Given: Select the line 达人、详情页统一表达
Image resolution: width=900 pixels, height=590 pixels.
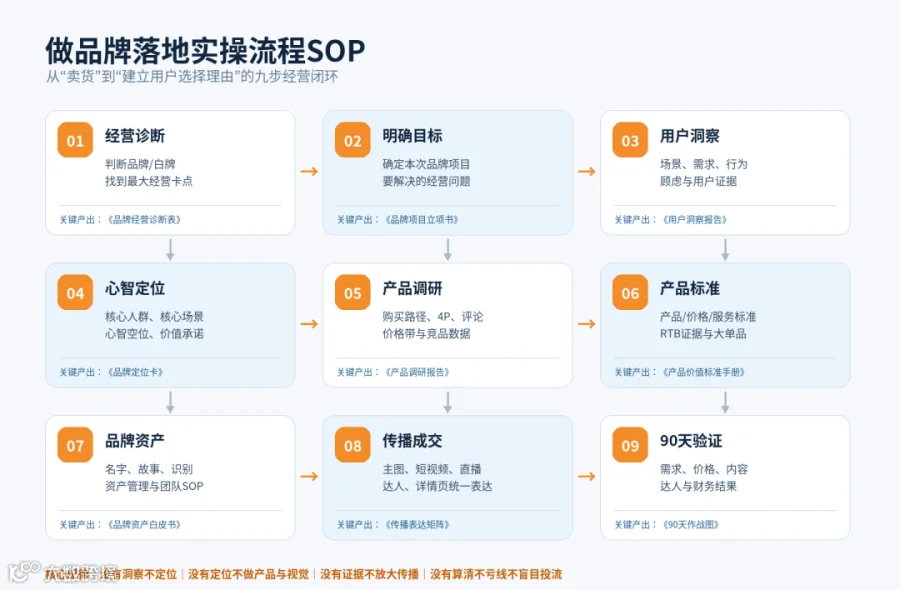Looking at the screenshot, I should click(x=437, y=487).
